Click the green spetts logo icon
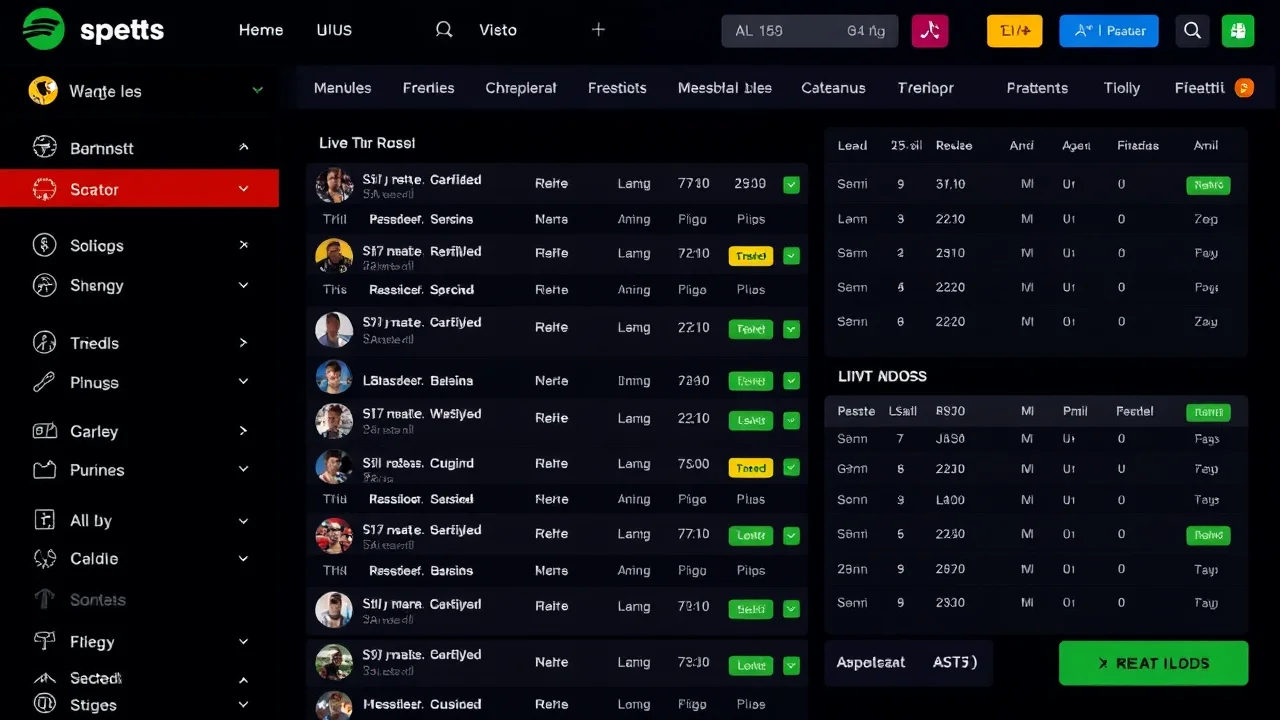Screen dimensions: 1280x720 43,29
